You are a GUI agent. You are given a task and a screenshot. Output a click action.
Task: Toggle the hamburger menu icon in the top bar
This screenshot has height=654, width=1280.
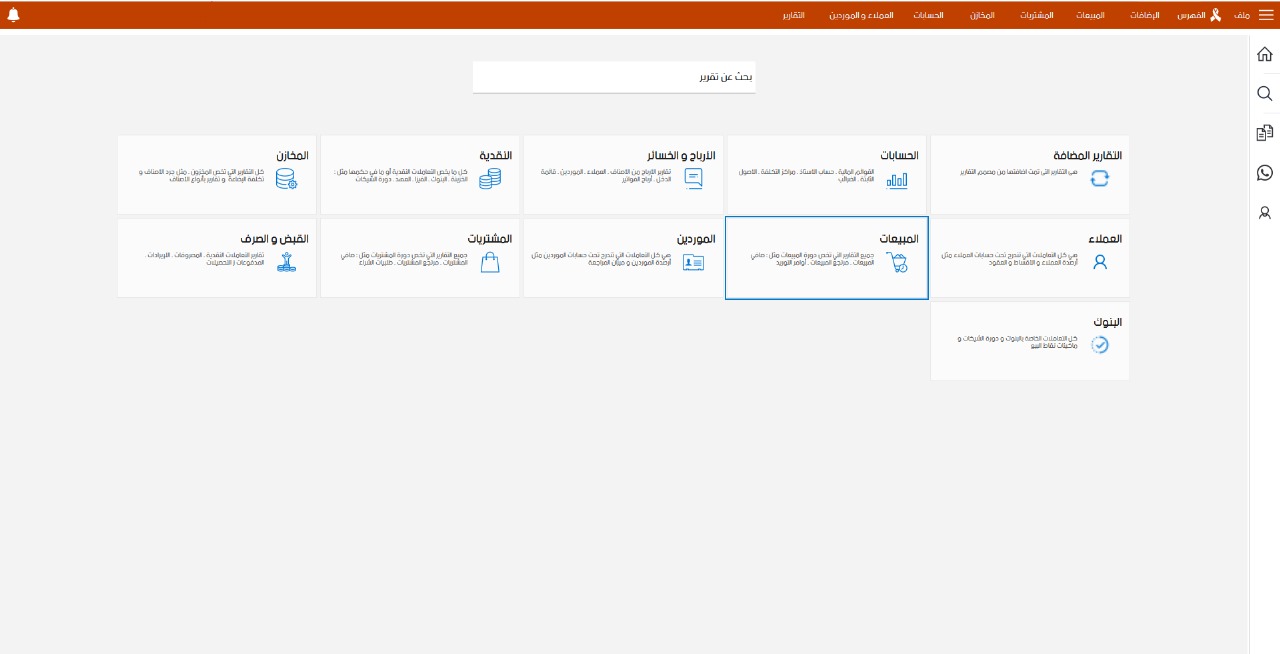point(1266,15)
